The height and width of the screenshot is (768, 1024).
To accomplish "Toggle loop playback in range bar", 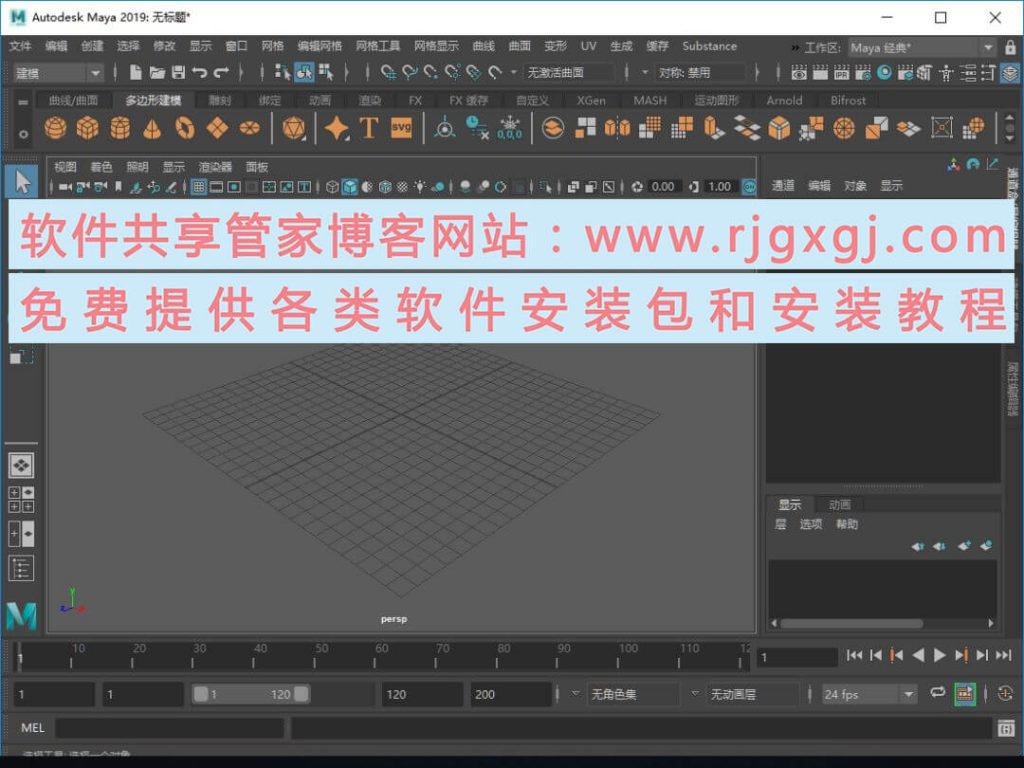I will tap(938, 693).
